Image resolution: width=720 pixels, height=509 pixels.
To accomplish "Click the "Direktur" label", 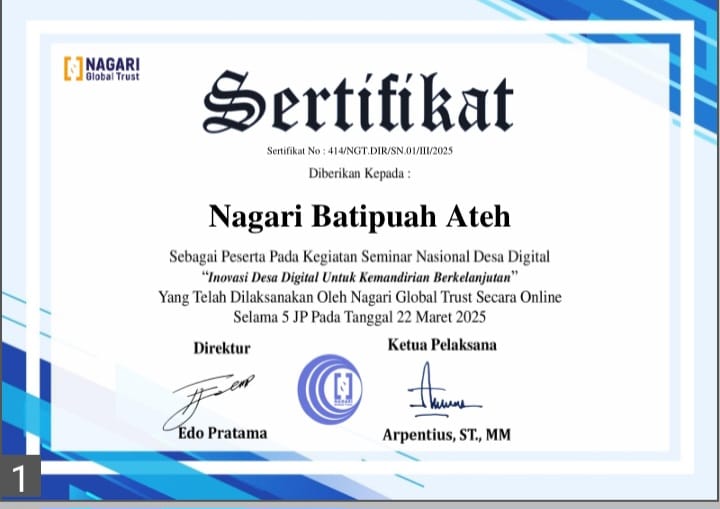I will click(221, 348).
